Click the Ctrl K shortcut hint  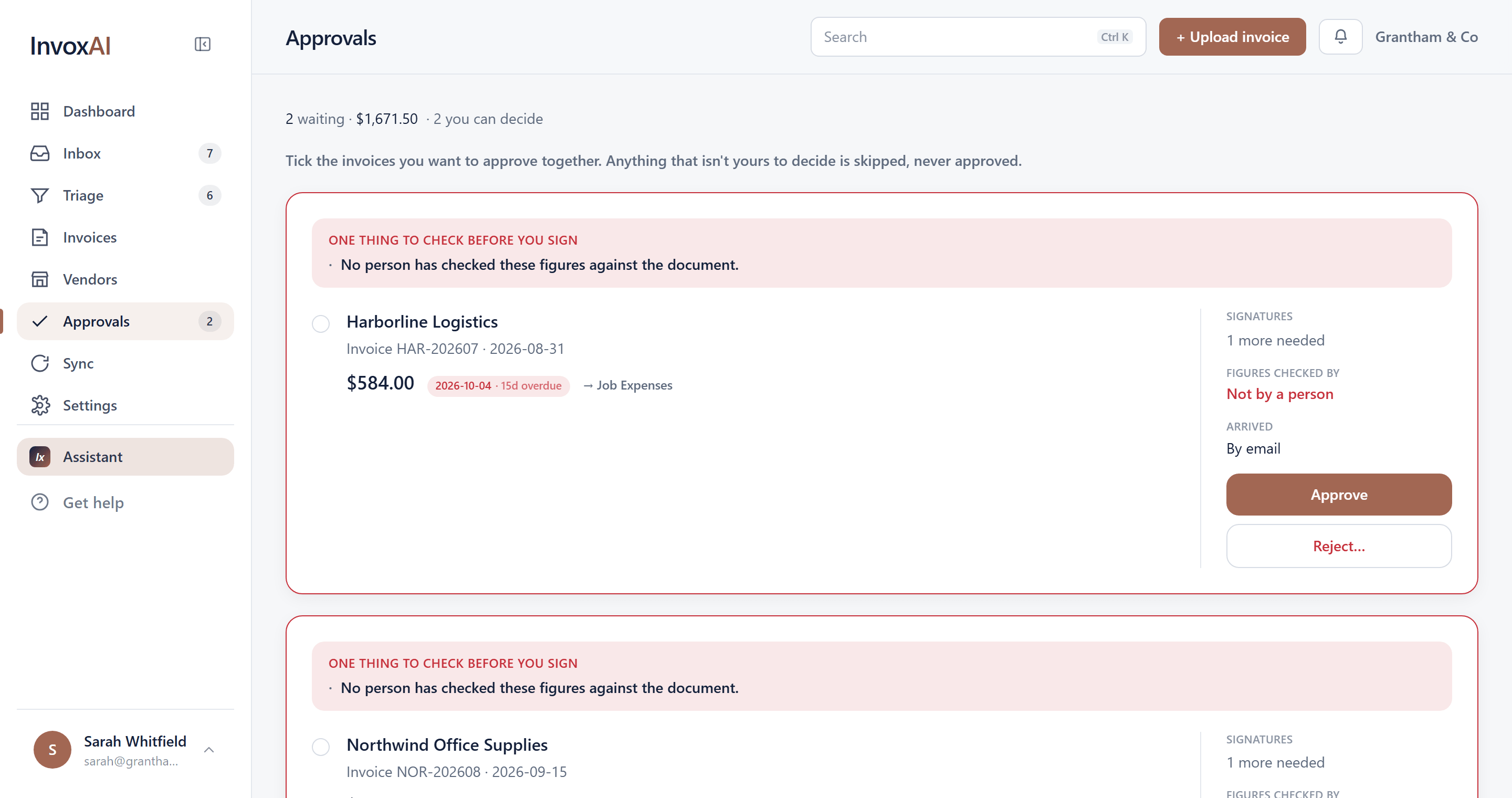(1114, 37)
